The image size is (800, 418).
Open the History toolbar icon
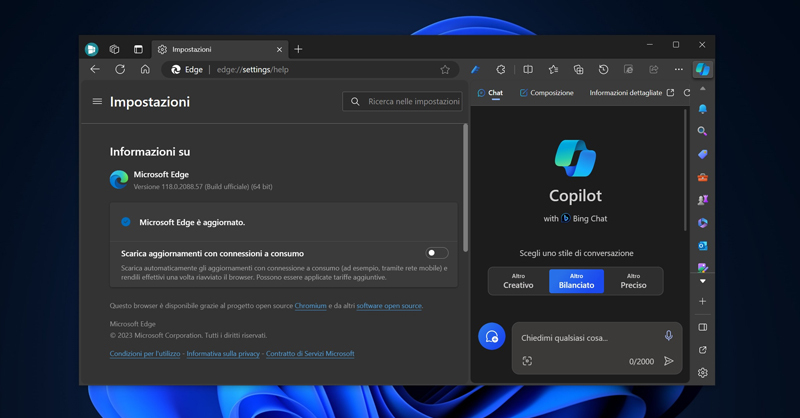[603, 69]
